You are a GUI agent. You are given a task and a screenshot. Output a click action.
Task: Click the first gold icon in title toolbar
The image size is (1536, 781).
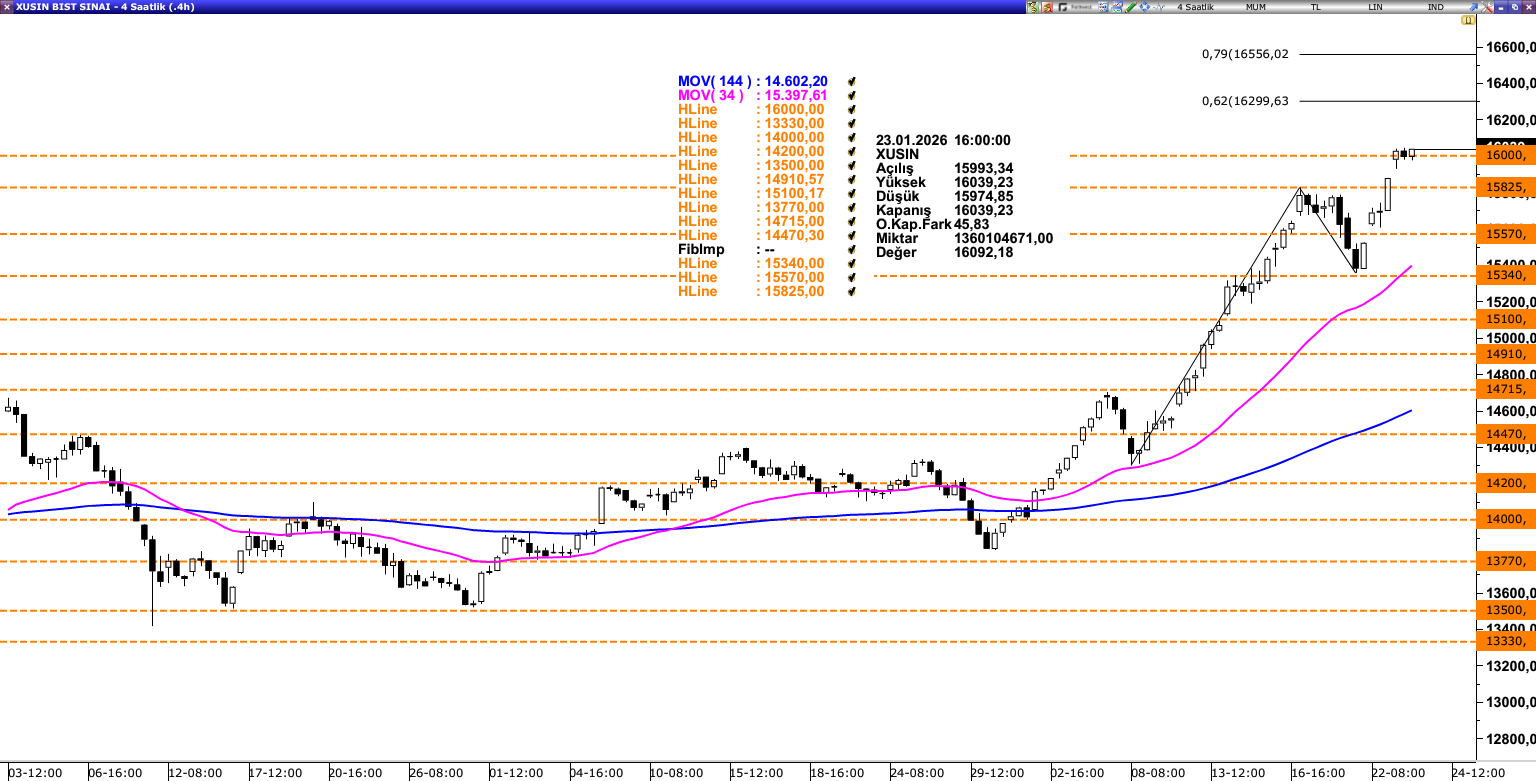coord(1033,7)
